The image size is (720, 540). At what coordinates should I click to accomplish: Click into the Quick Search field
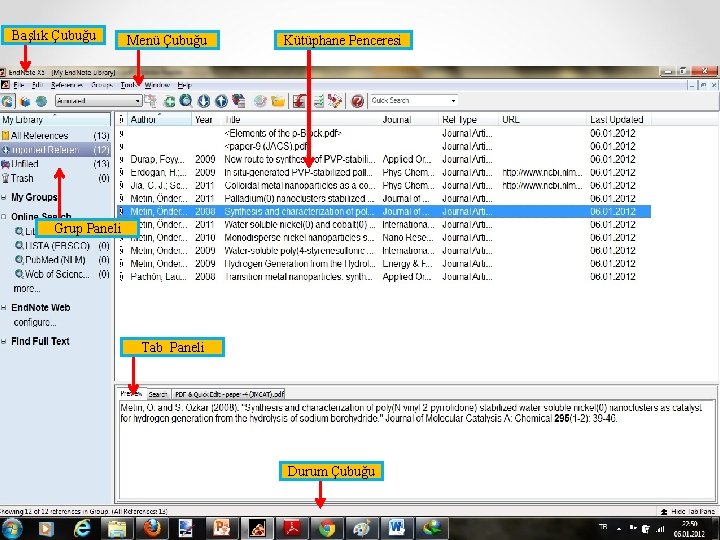click(x=409, y=101)
